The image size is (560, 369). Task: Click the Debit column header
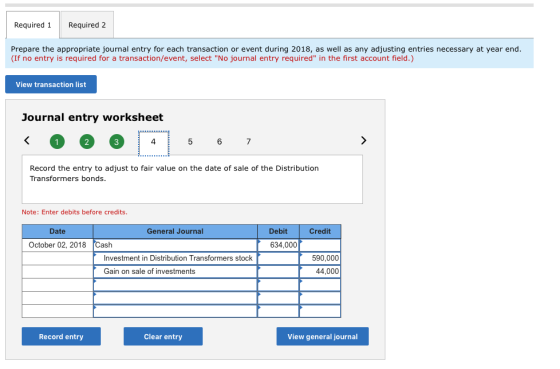pos(278,231)
